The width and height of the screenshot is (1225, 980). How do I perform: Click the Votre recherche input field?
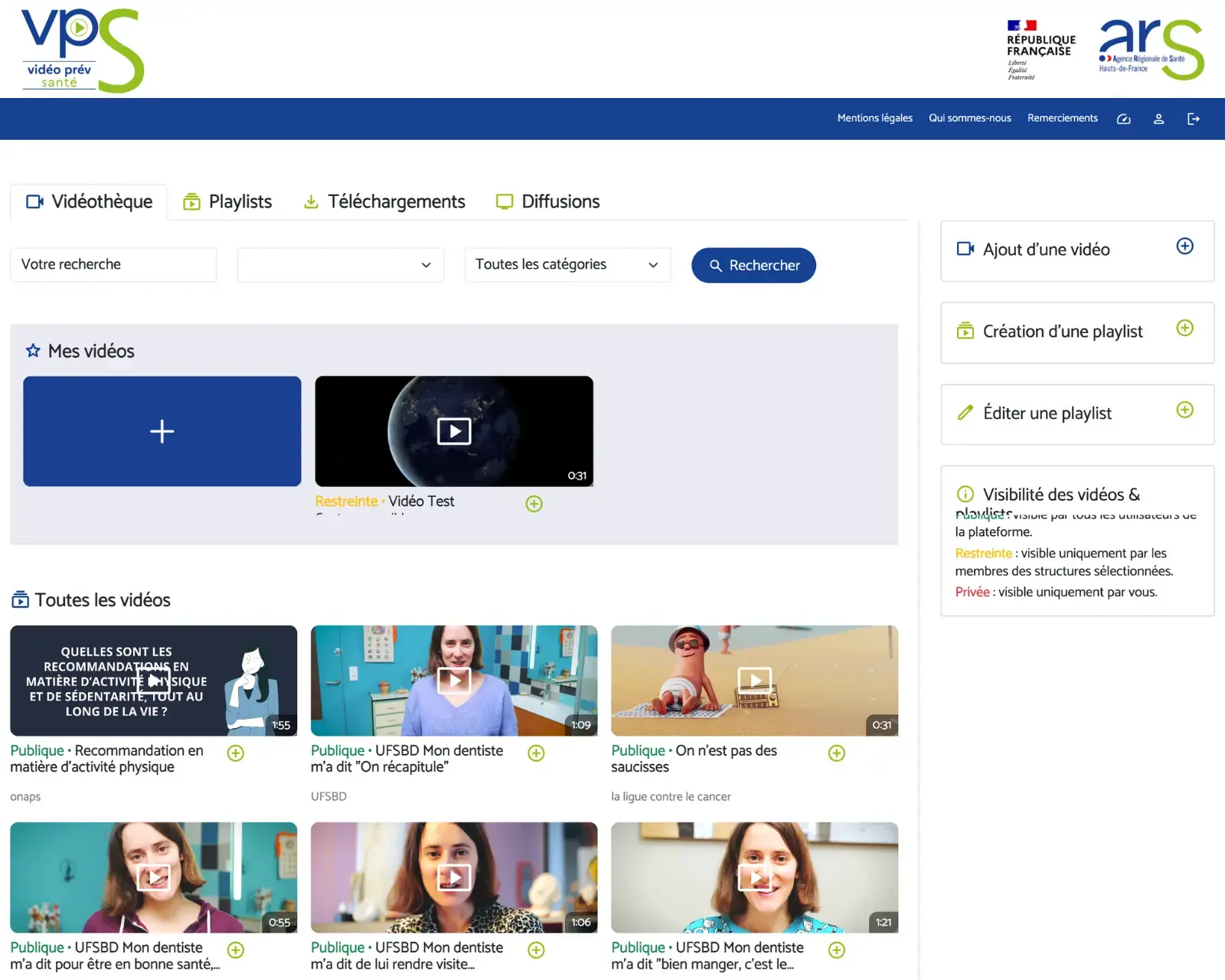pos(113,265)
